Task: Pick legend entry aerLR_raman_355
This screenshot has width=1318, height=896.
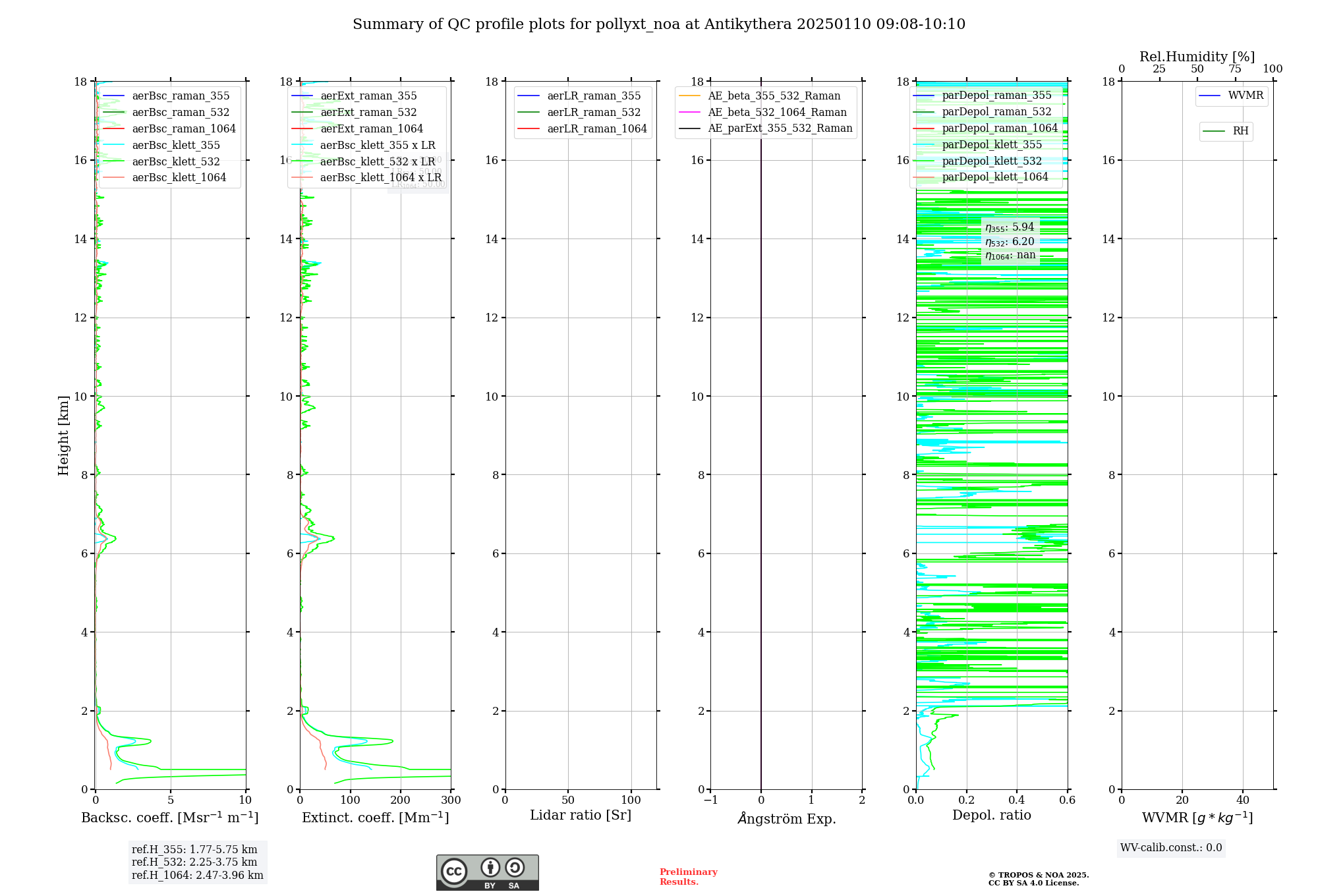Action: point(579,96)
